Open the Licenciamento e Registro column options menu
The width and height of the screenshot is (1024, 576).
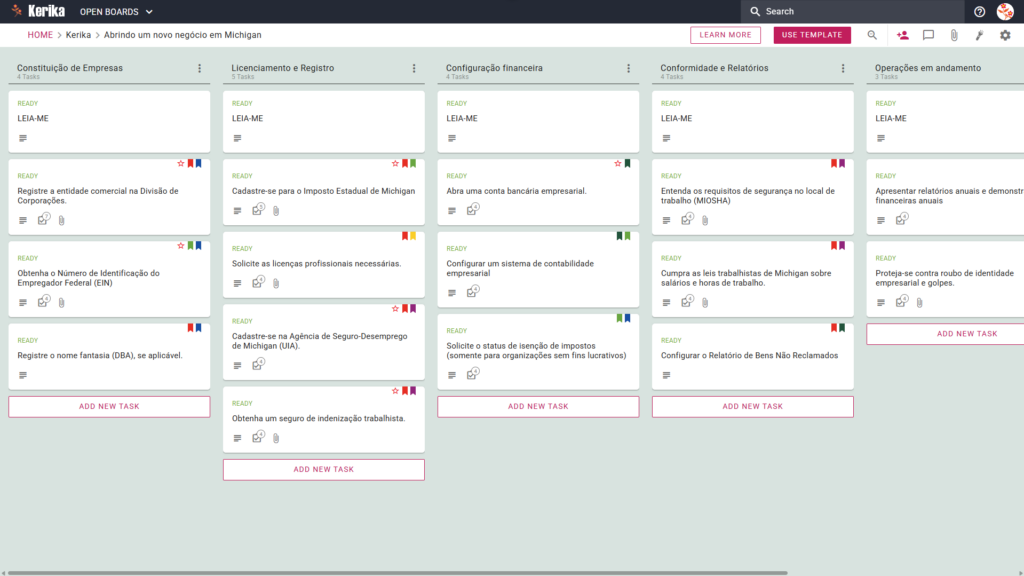click(x=414, y=68)
